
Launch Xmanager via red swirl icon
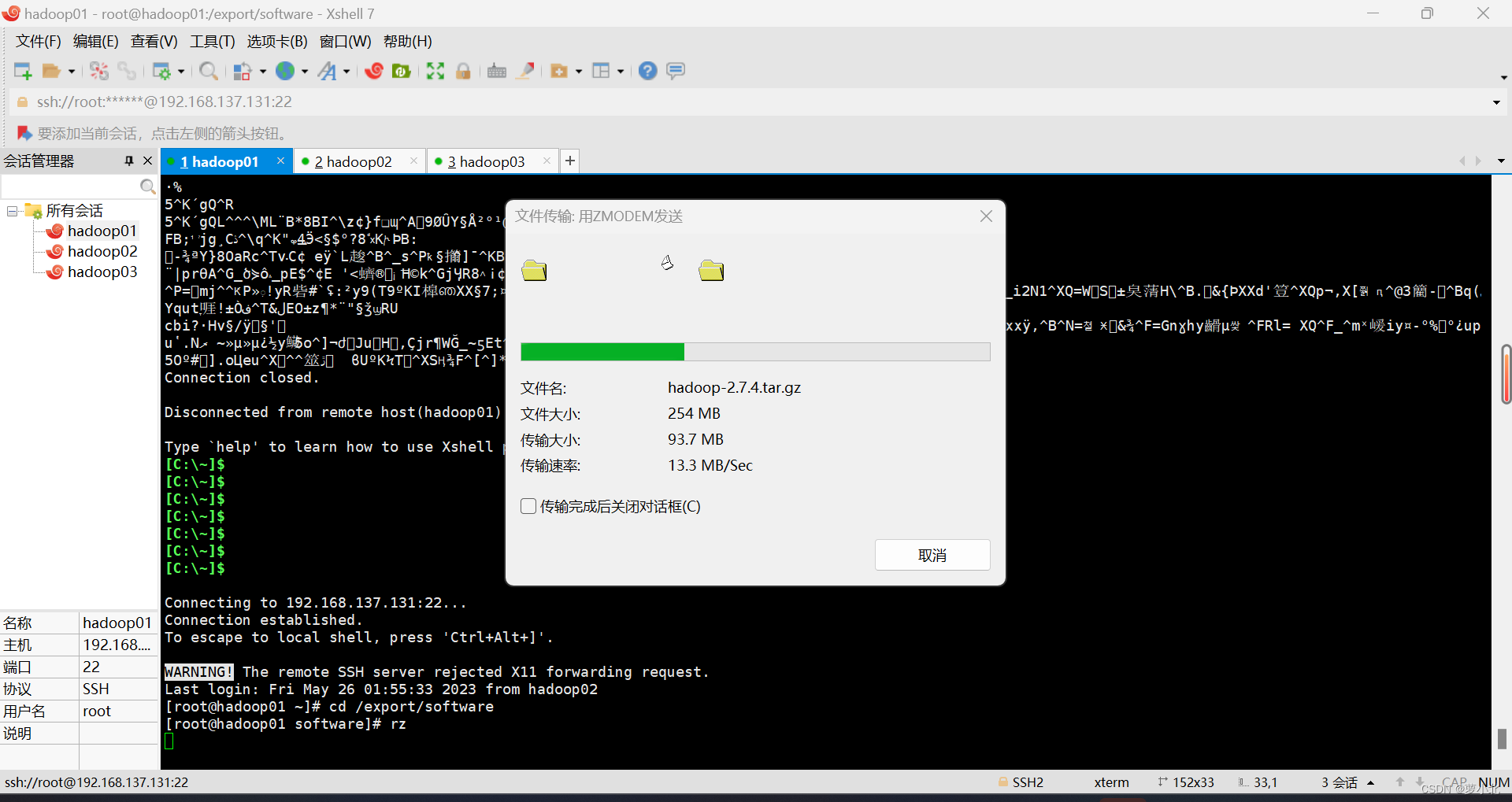[x=374, y=71]
